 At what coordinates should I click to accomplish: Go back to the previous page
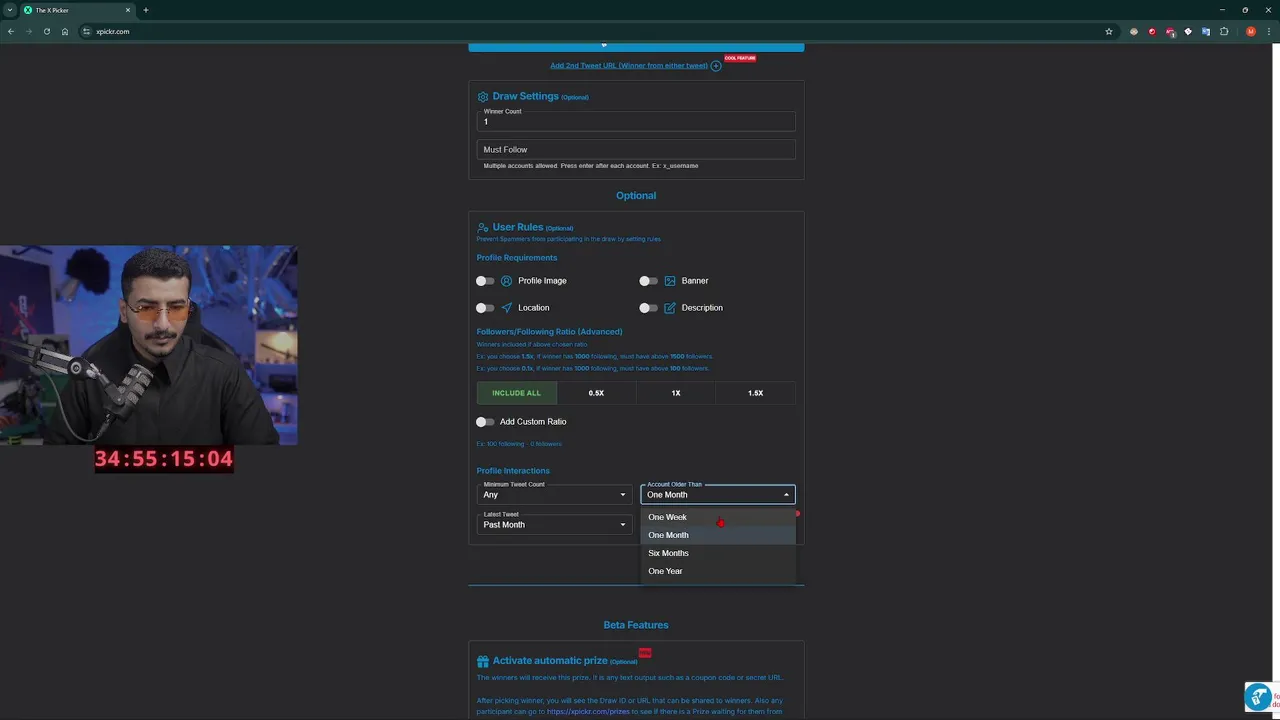[11, 31]
